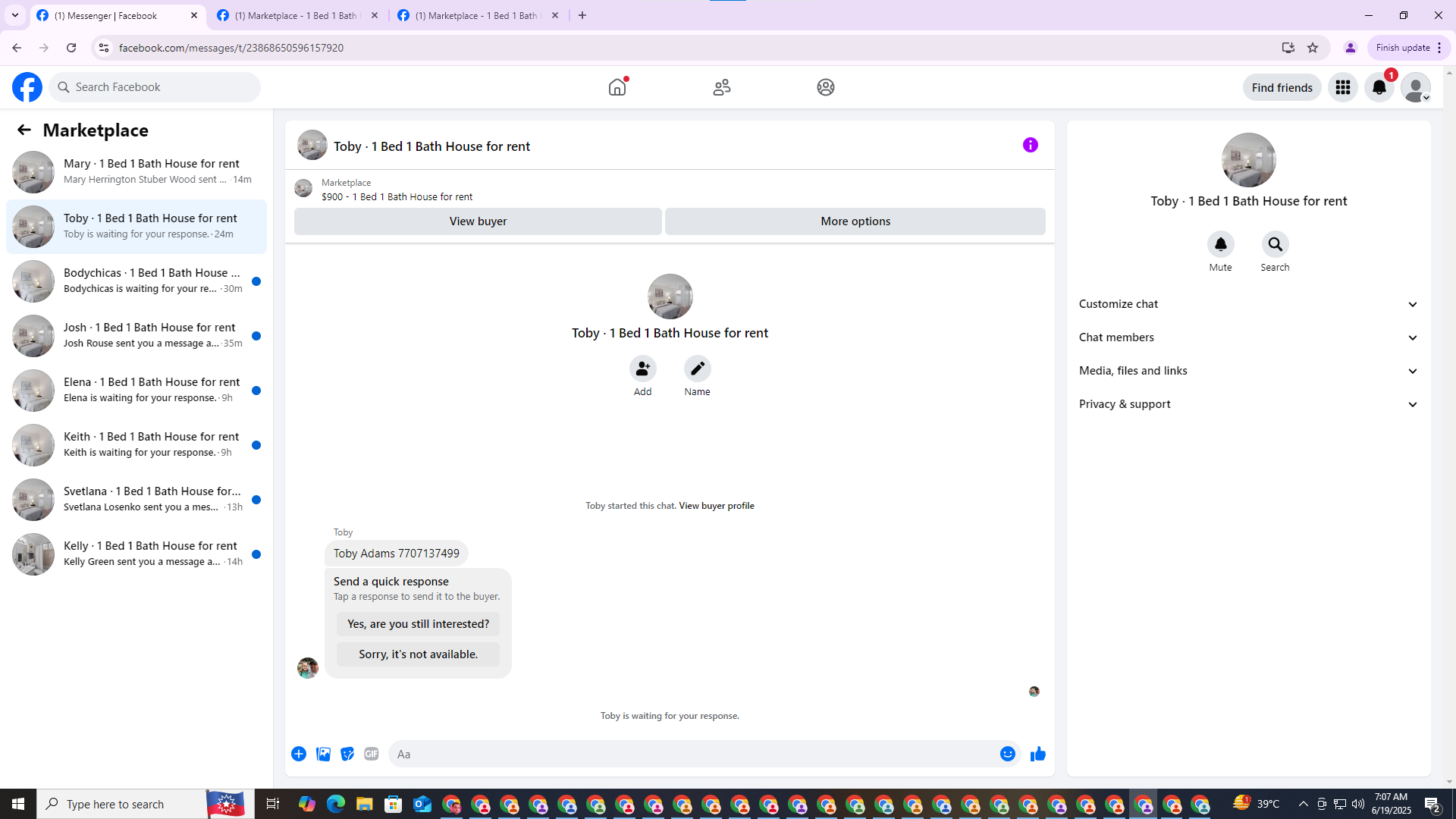The image size is (1456, 819).
Task: Open Josh's 1 Bed 1 Bath conversation
Action: (136, 336)
